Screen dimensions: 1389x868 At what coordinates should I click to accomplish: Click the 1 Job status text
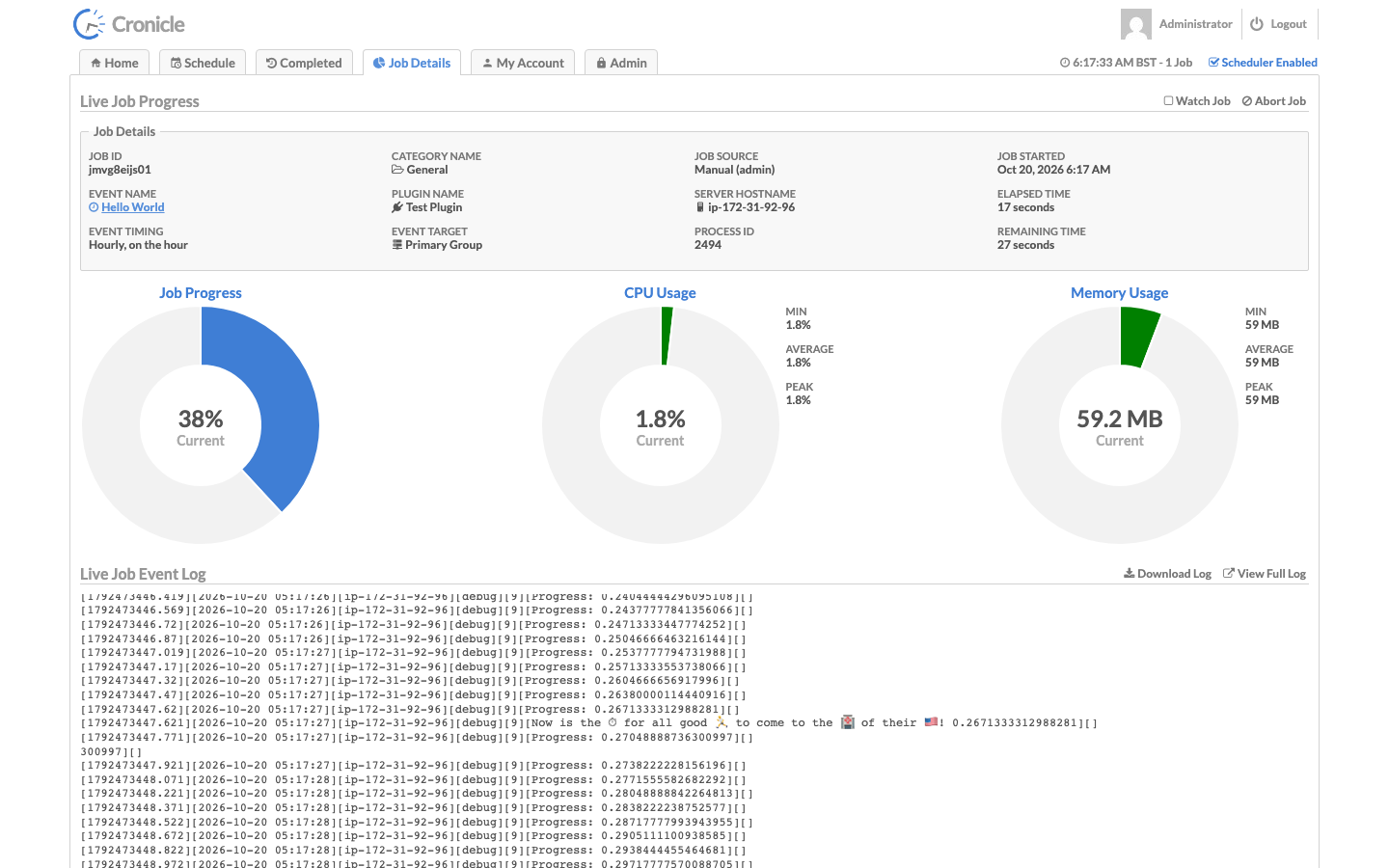point(1179,63)
